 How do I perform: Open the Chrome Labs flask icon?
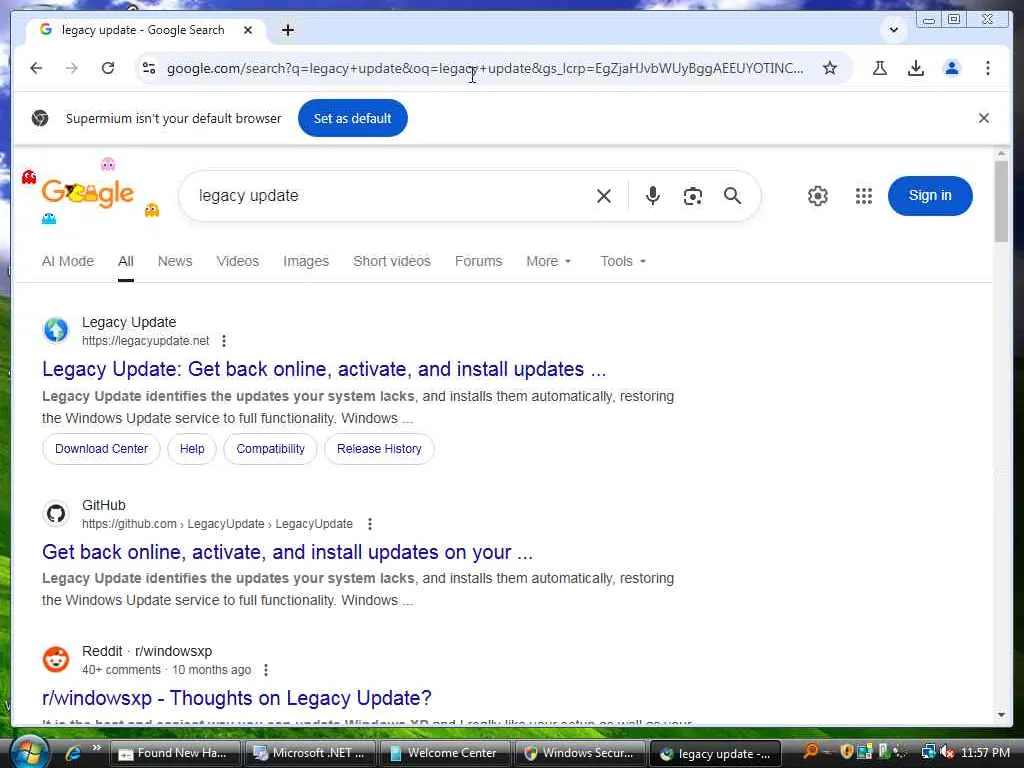(x=880, y=68)
